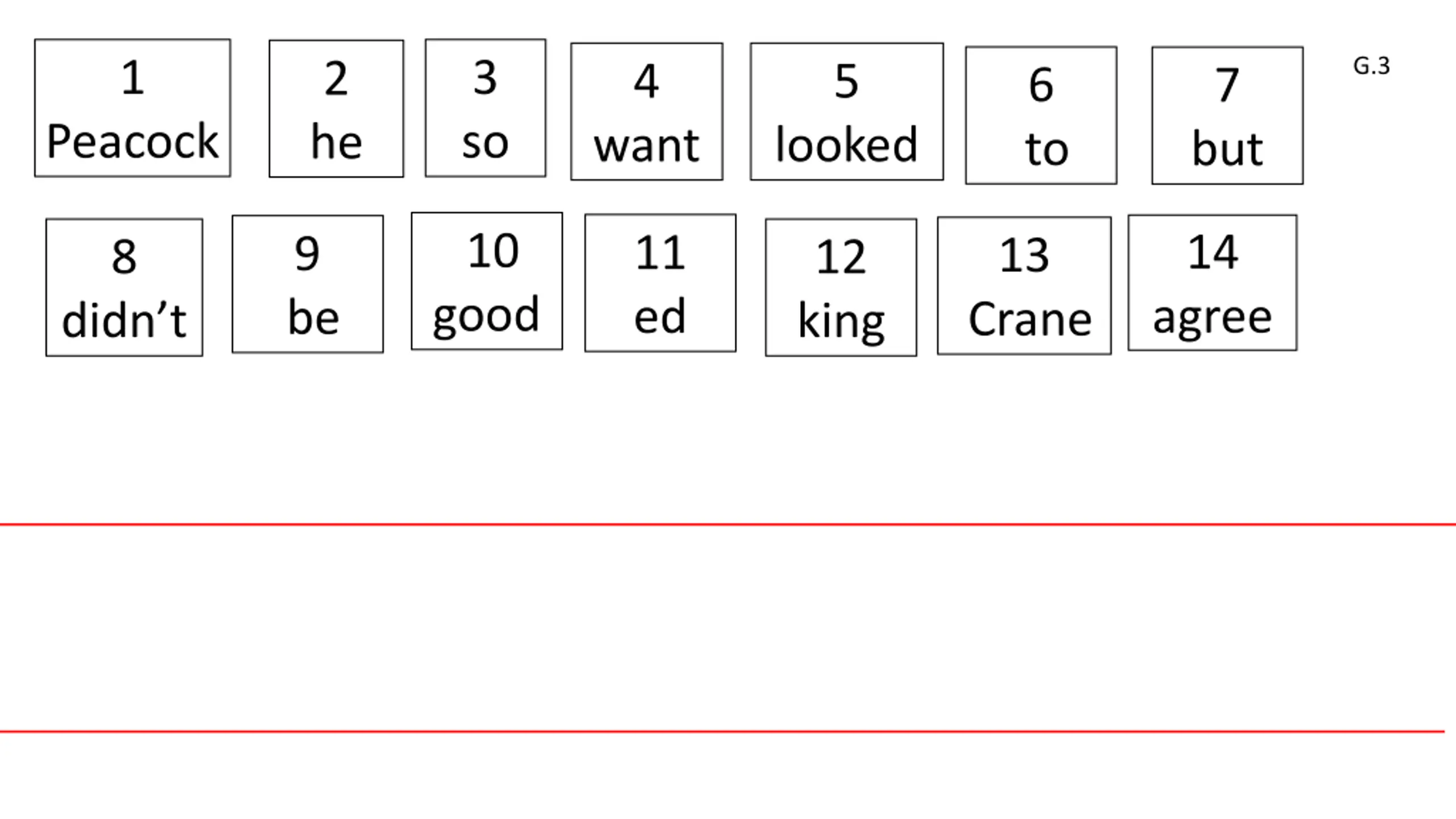Click the G.3 label text
The height and width of the screenshot is (819, 1456).
(x=1371, y=66)
